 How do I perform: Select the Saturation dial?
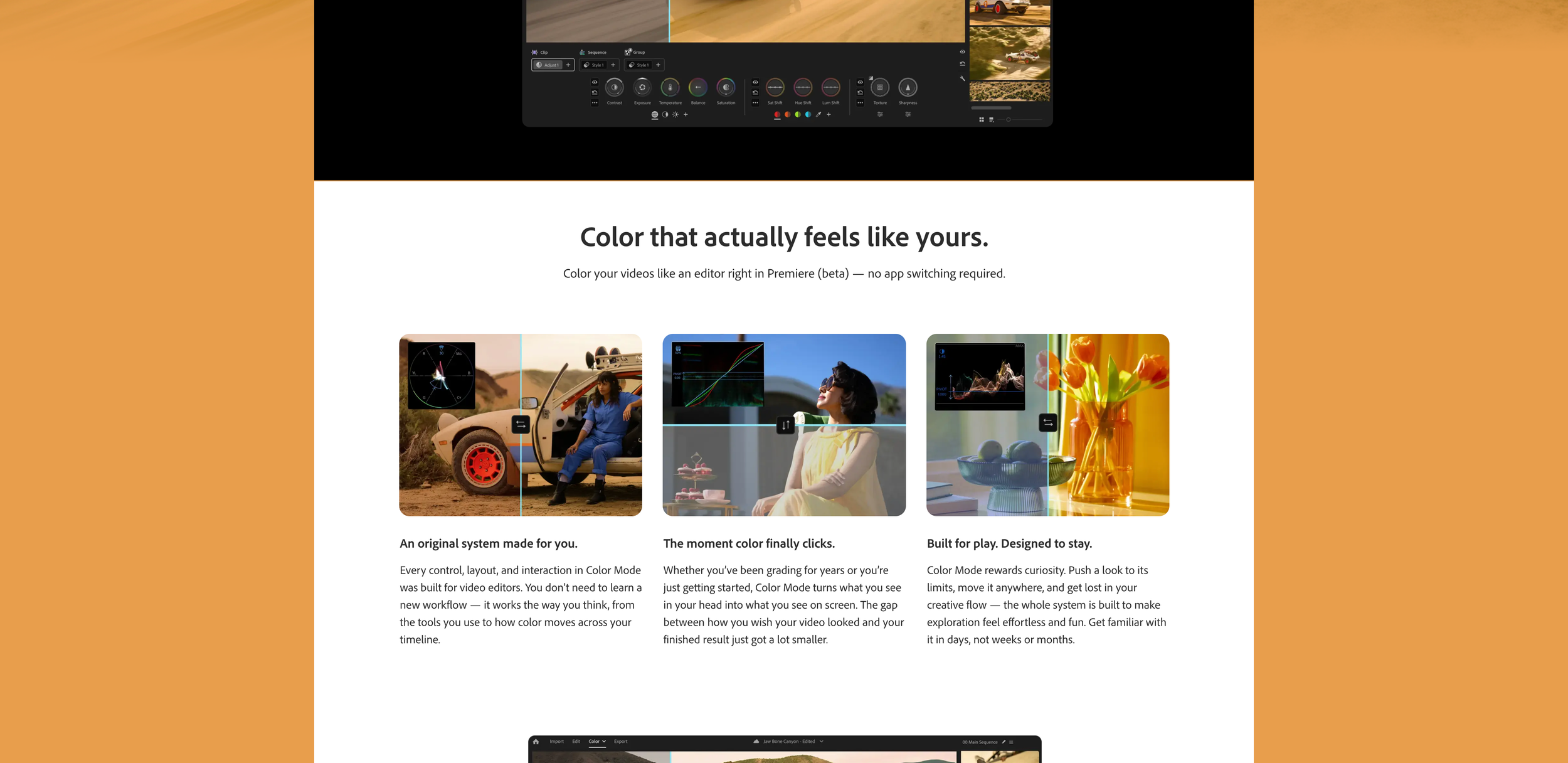tap(726, 87)
